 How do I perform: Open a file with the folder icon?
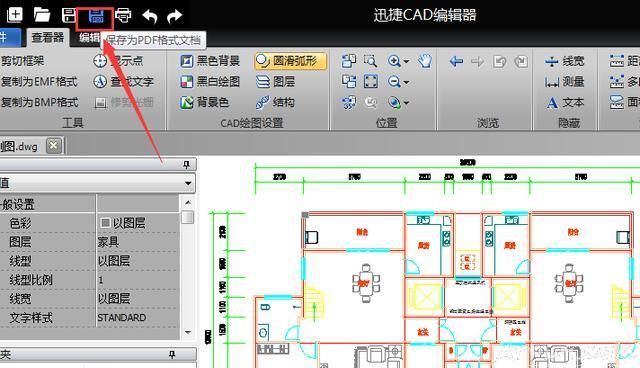pos(42,15)
